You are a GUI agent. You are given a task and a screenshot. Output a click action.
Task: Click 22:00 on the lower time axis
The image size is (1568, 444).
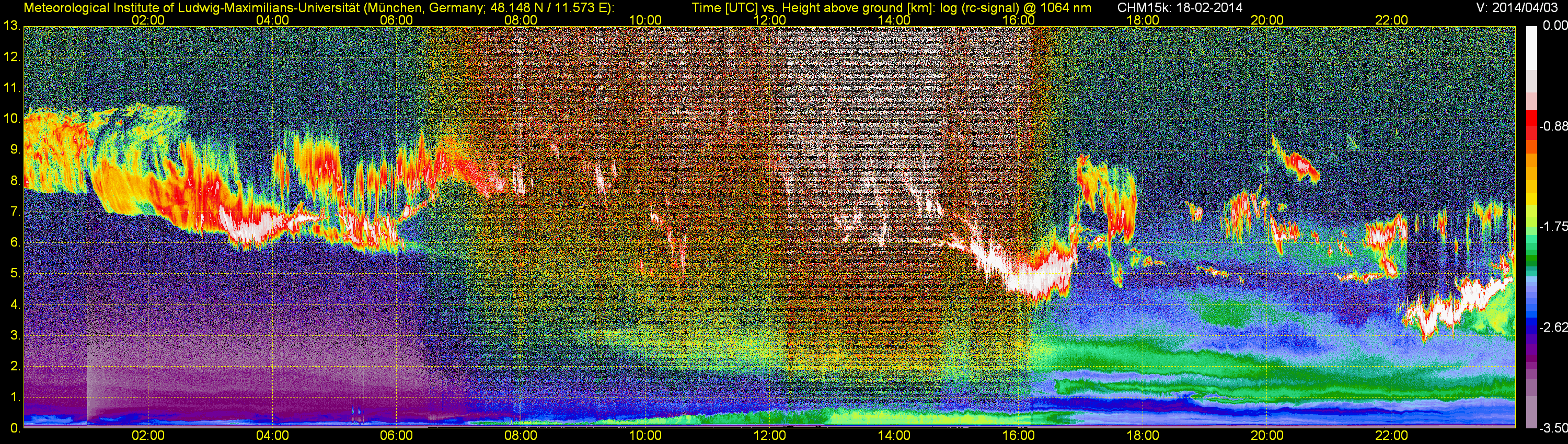tap(1391, 436)
